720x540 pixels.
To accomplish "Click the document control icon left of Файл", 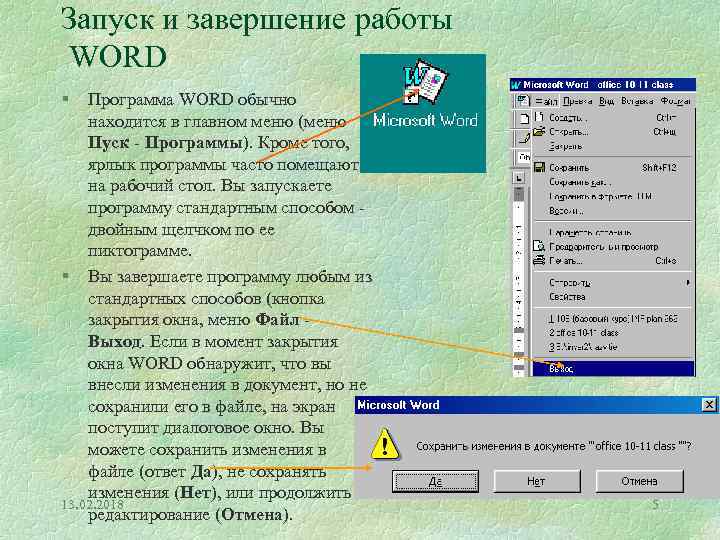I will click(523, 101).
